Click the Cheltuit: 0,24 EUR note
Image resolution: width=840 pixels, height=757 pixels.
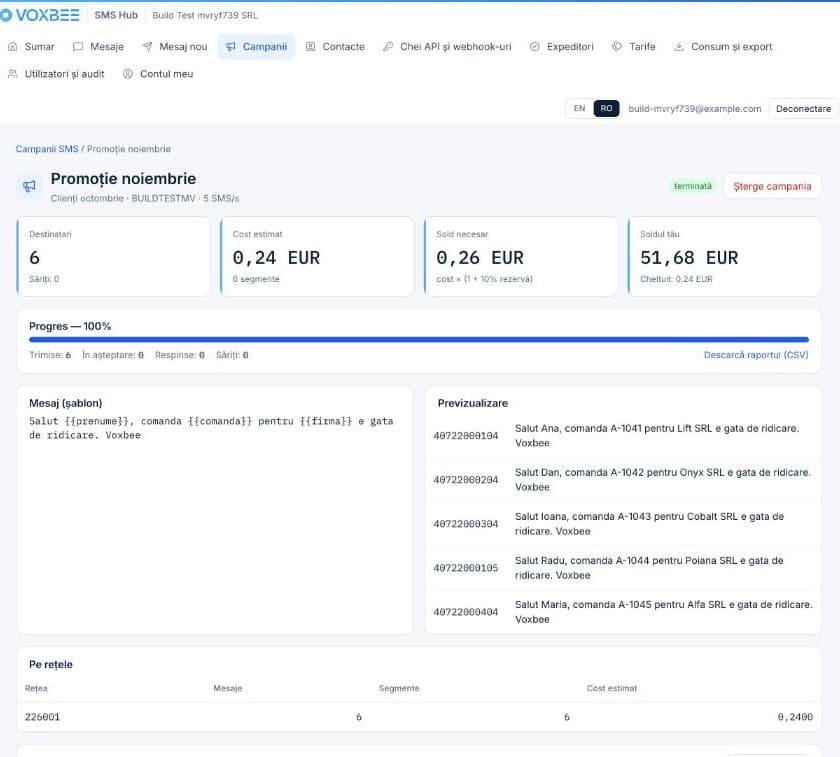click(x=676, y=279)
